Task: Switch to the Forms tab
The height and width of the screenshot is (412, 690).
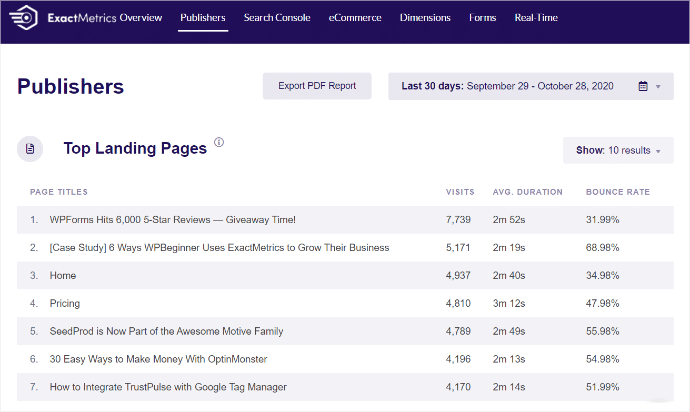Action: point(482,18)
